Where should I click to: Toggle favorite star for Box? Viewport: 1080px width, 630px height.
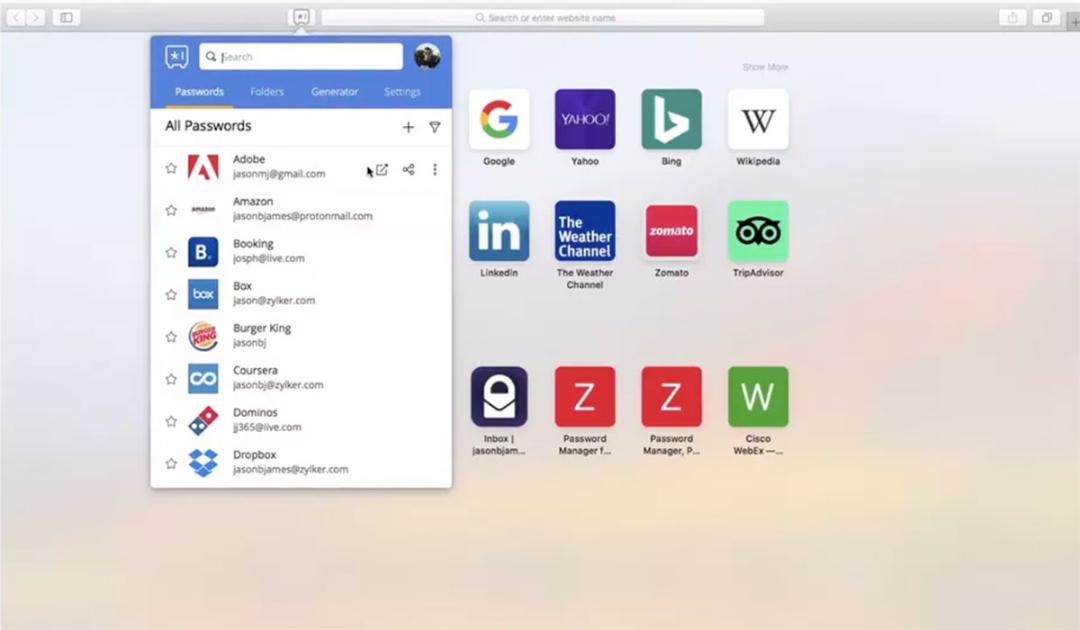pyautogui.click(x=172, y=295)
